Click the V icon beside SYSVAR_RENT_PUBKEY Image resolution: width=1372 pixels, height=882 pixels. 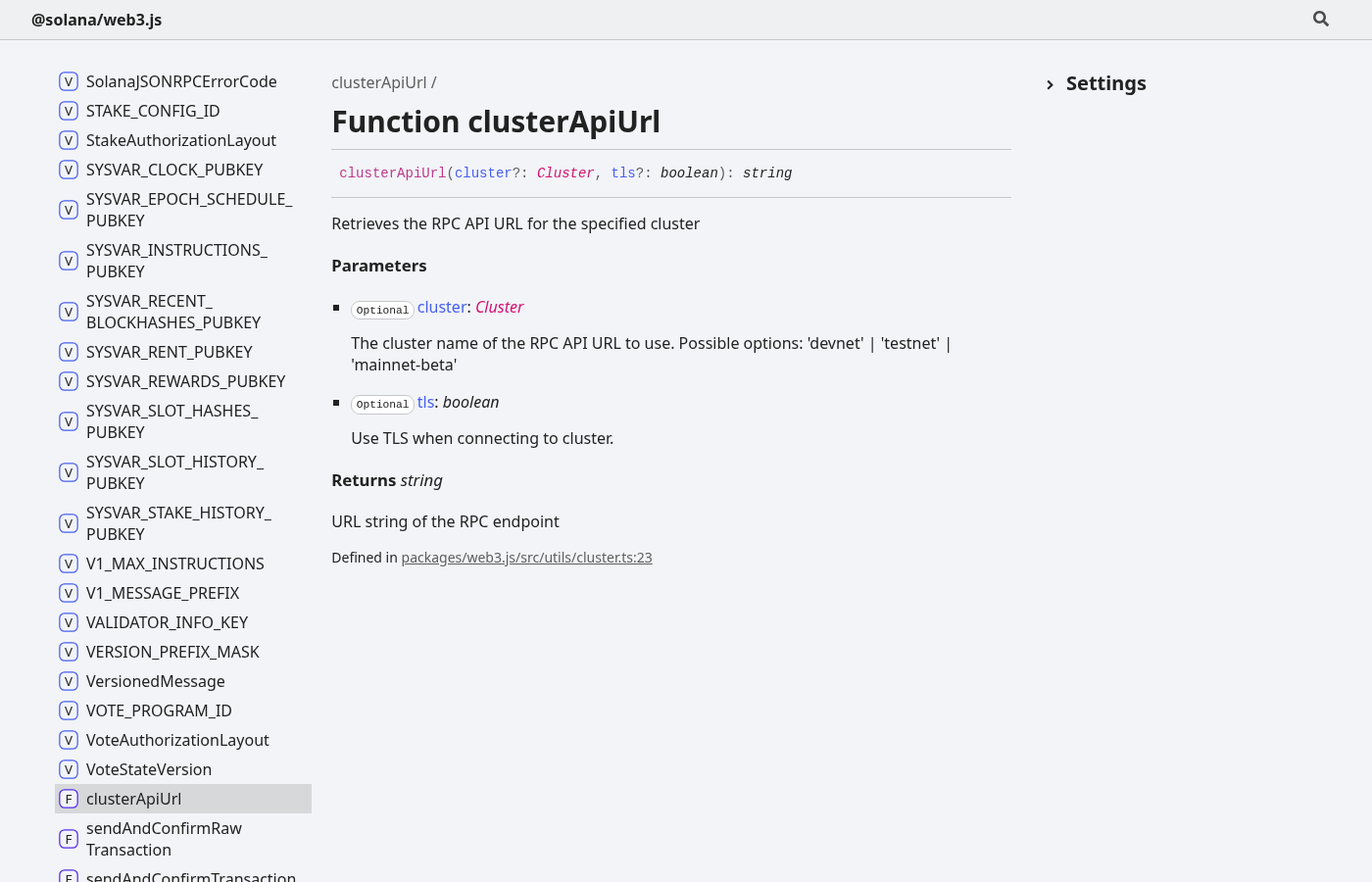(69, 352)
